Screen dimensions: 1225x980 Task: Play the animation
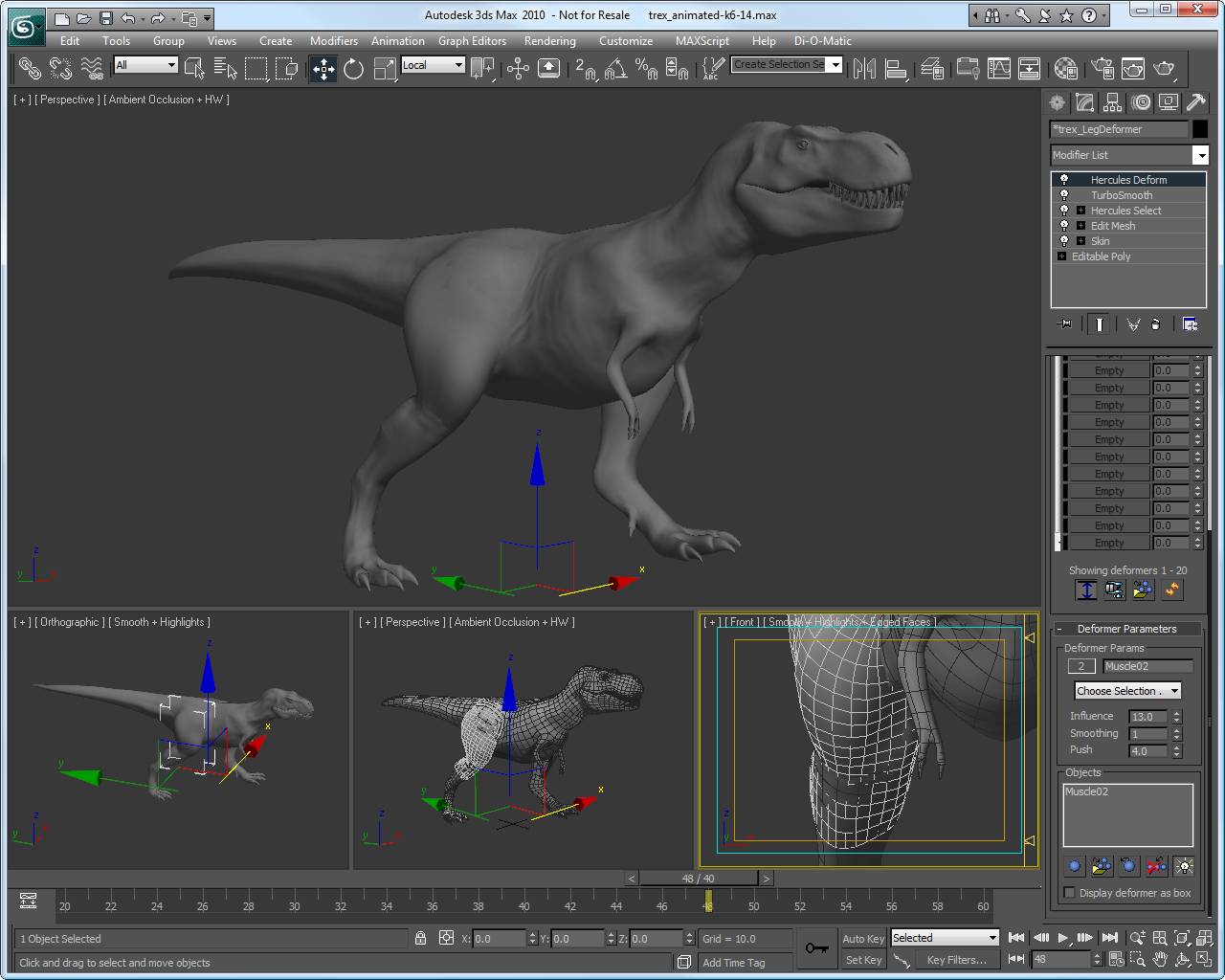tap(1064, 938)
